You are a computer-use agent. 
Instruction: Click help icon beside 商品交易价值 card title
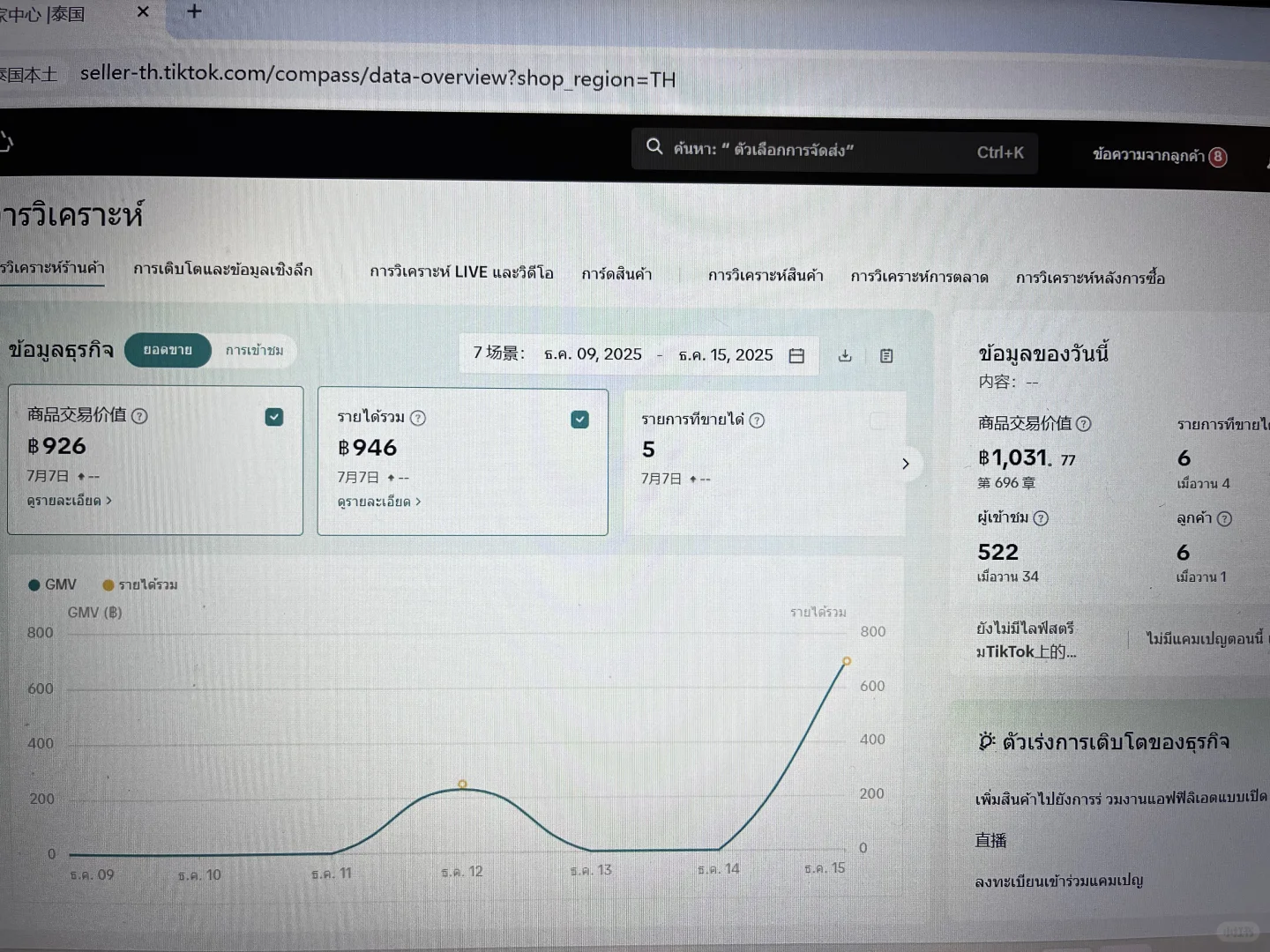139,416
